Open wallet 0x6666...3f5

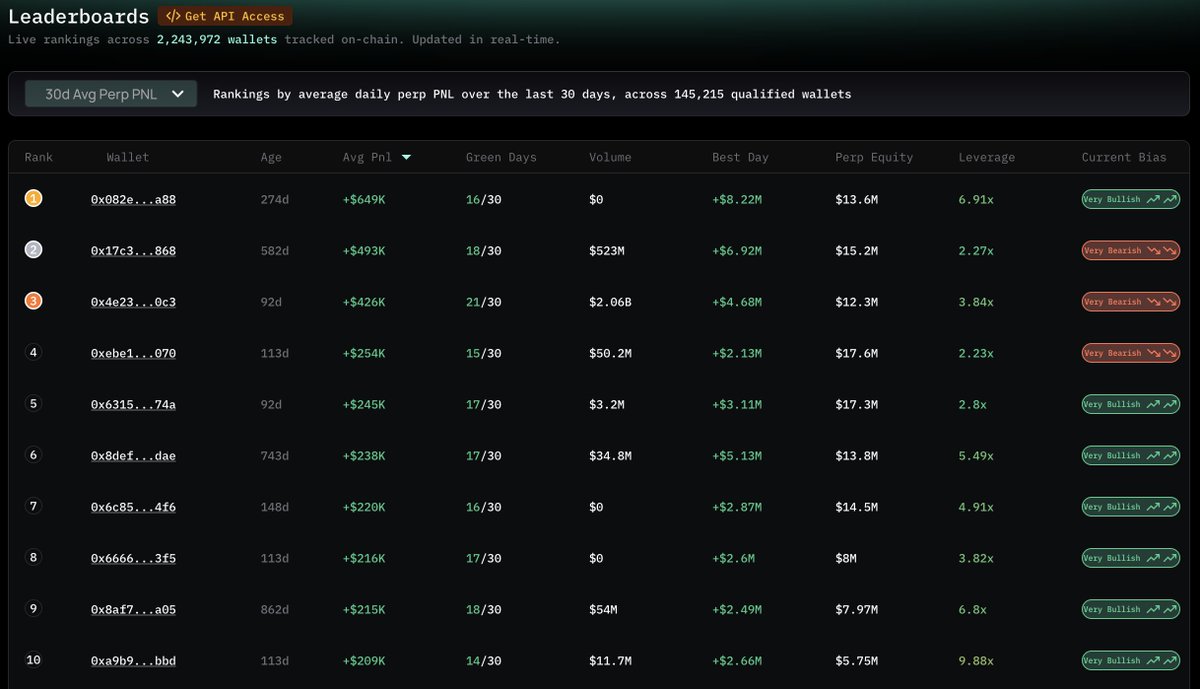tap(133, 558)
